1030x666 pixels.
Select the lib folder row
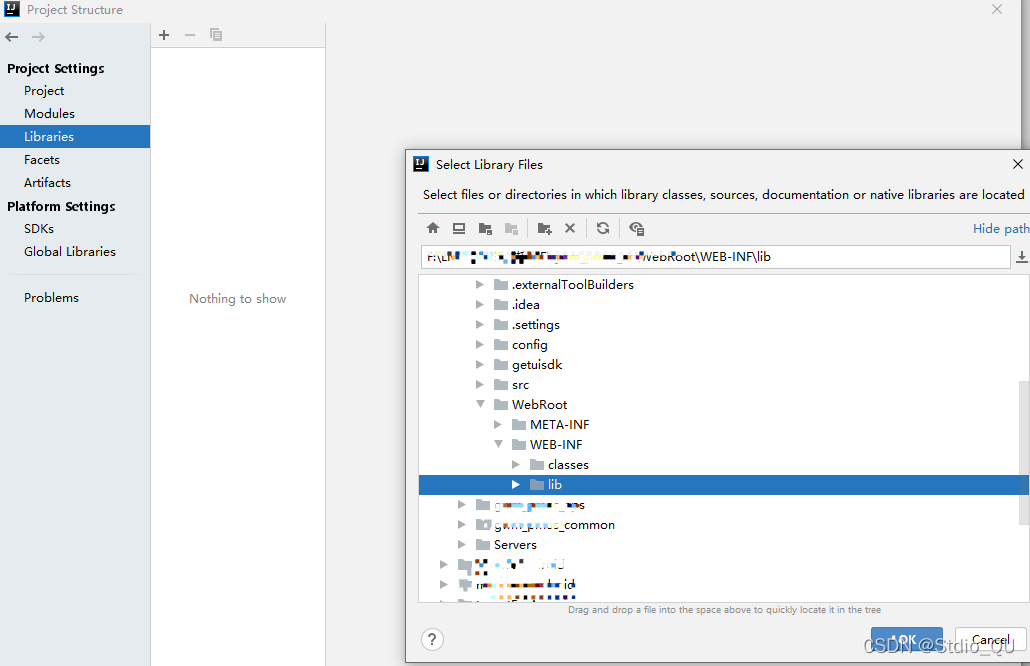[x=724, y=485]
